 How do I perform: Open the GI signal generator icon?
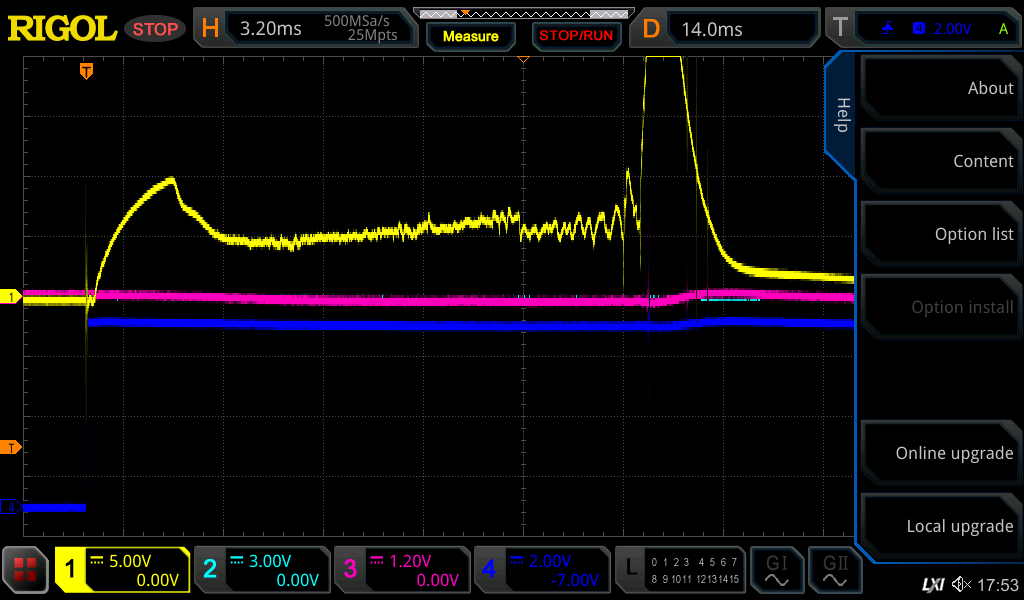[x=776, y=570]
